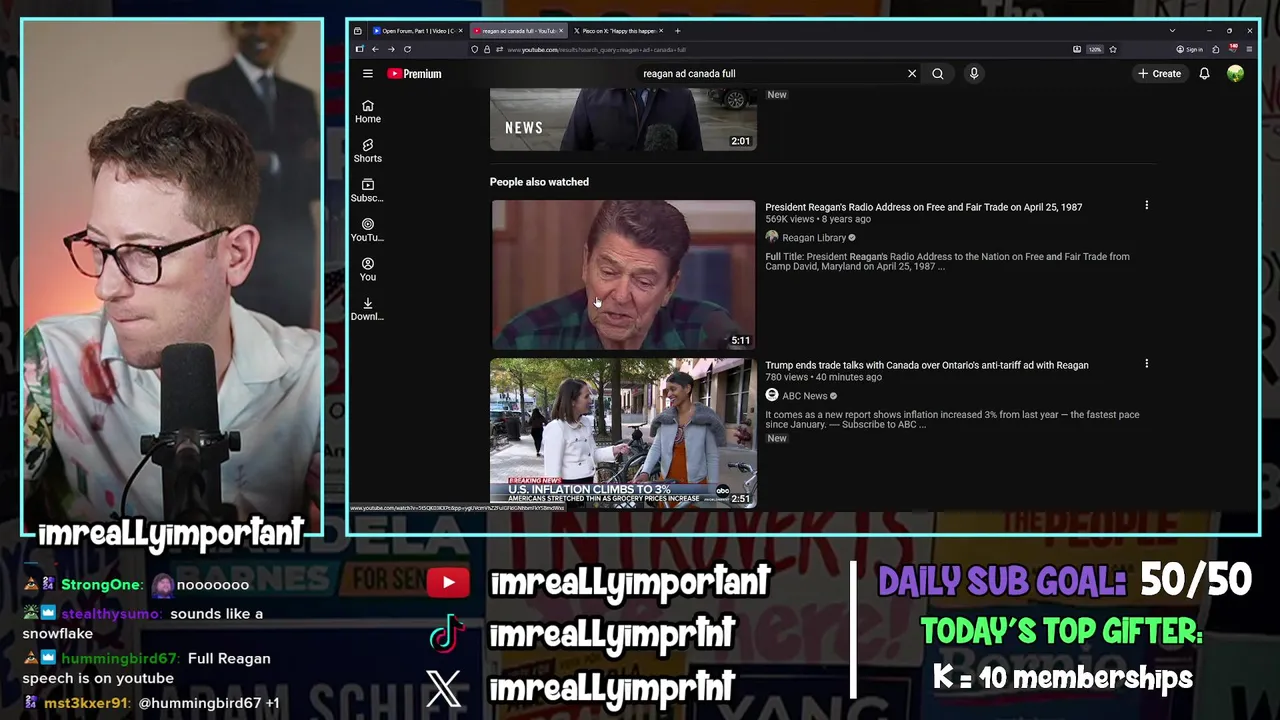Go forward with the browser forward arrow
1280x720 pixels.
391,49
